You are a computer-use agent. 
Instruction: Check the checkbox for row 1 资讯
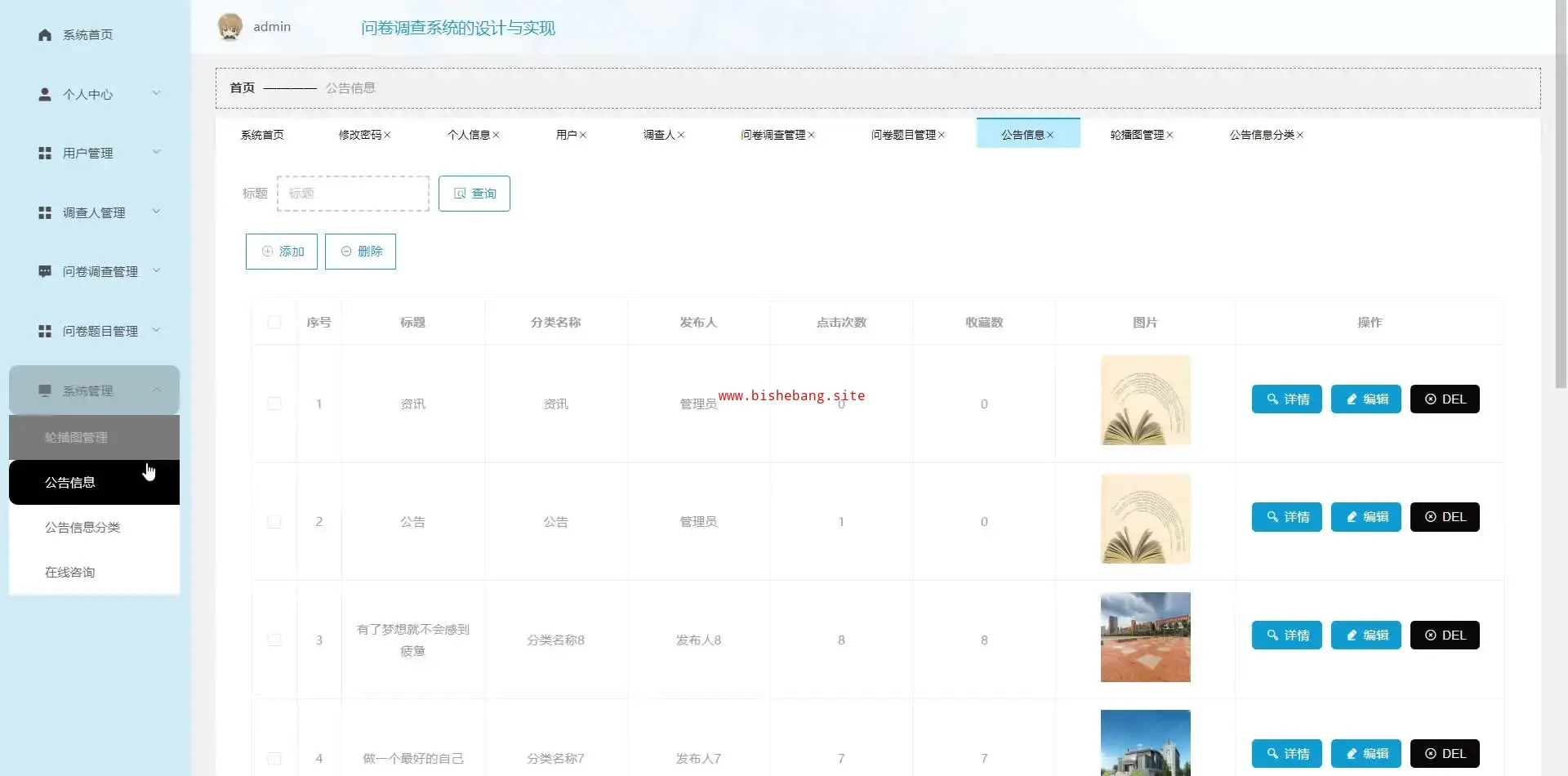(274, 404)
